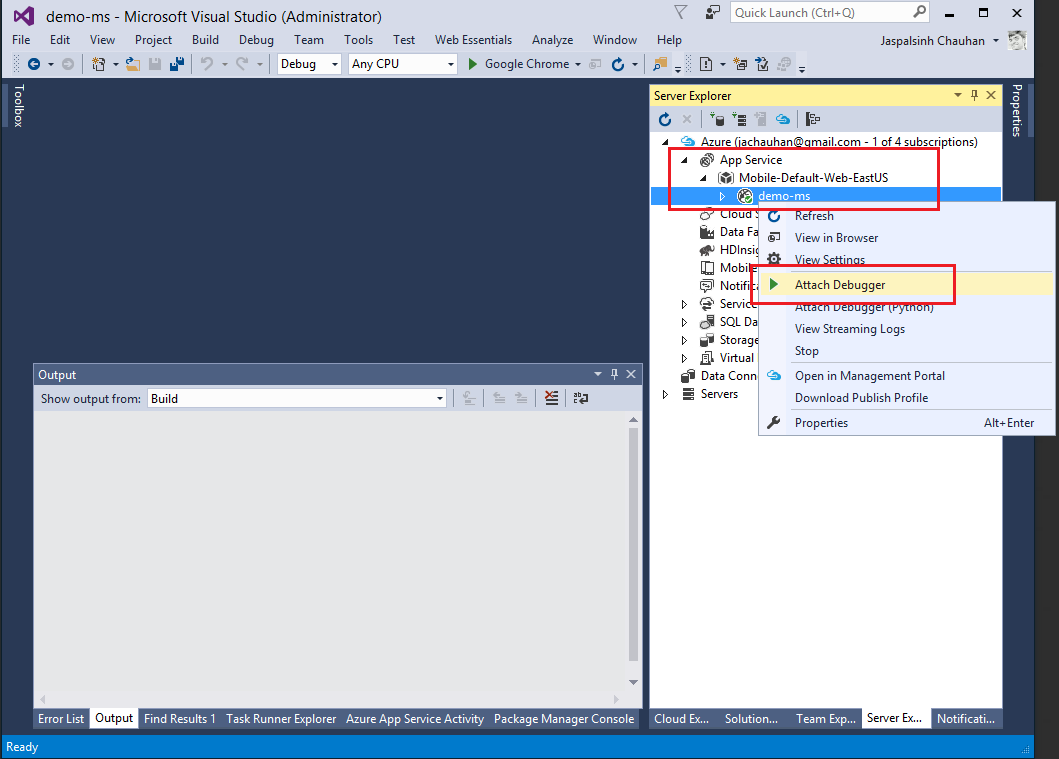The height and width of the screenshot is (759, 1059).
Task: Clear all text in the Output window
Action: point(552,398)
